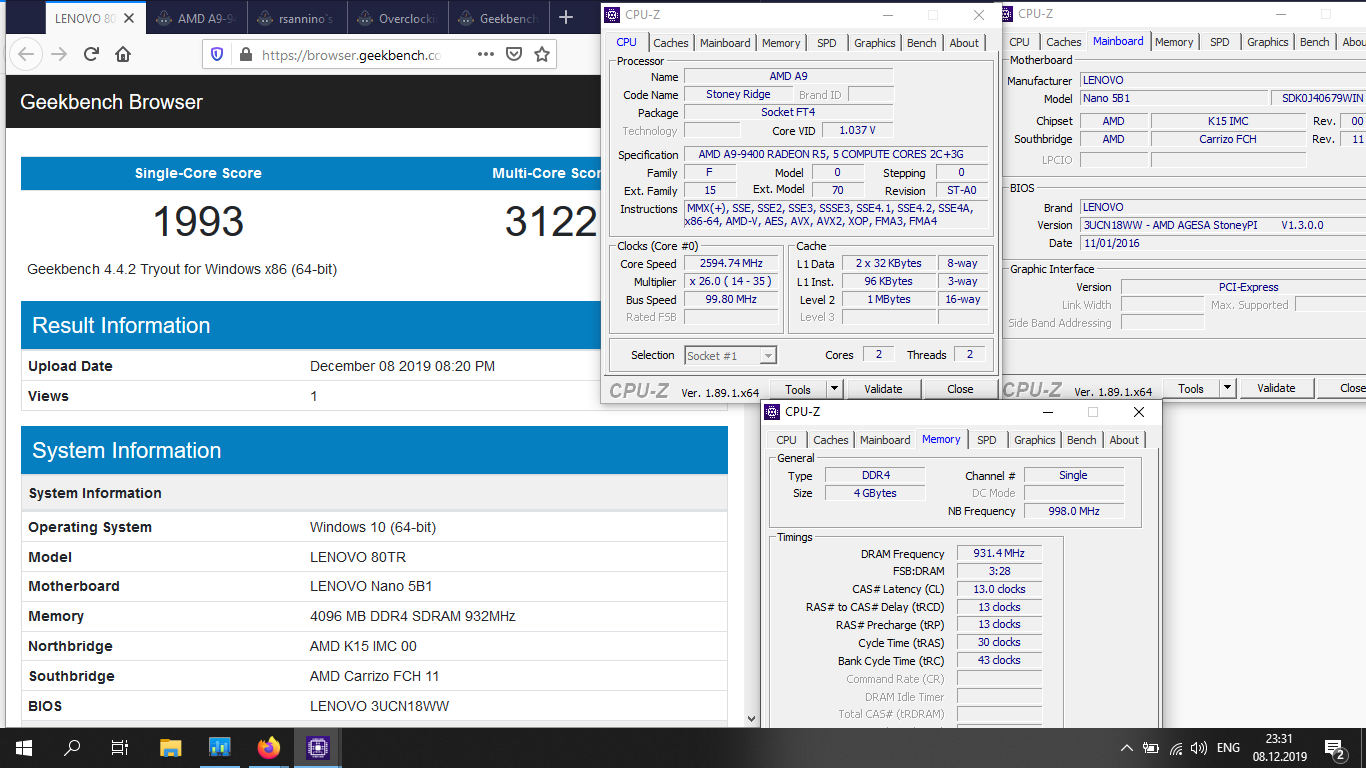
Task: Click the page scrollbar down arrow
Action: pos(751,717)
